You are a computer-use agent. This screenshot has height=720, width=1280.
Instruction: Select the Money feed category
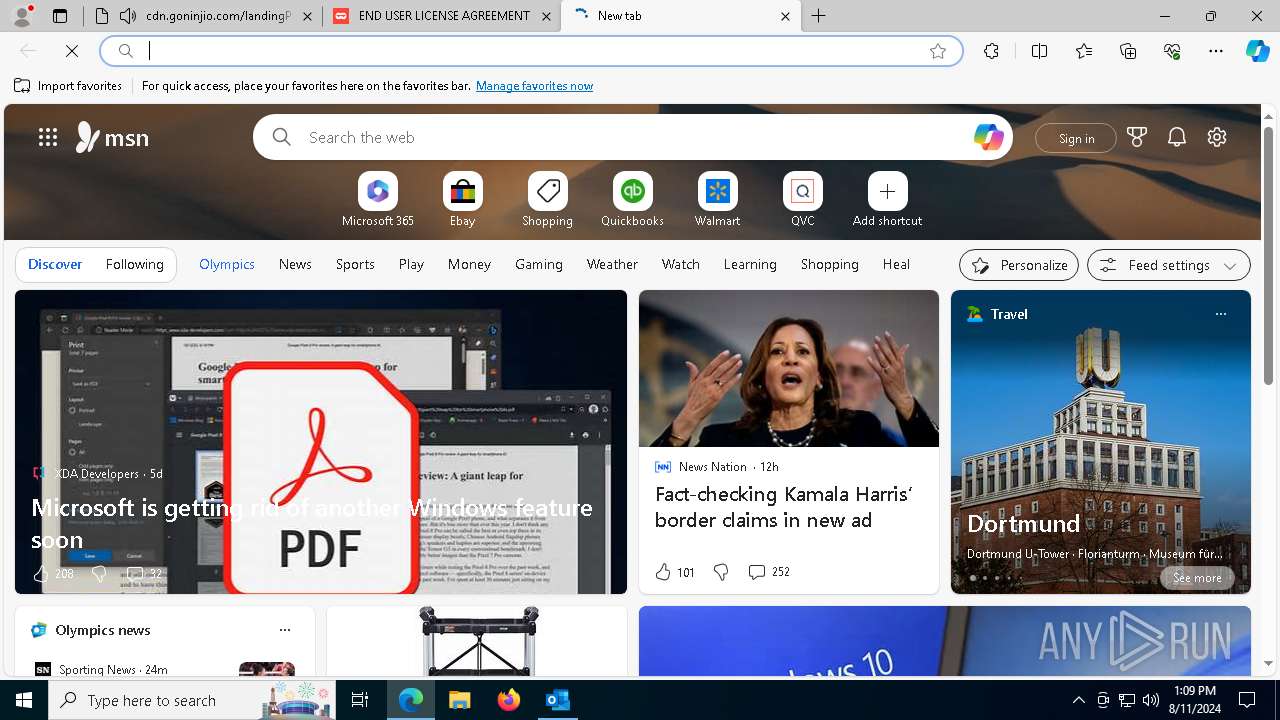tap(469, 264)
